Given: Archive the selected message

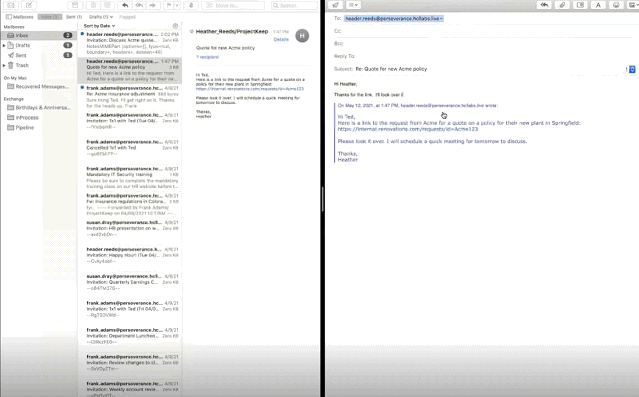Looking at the screenshot, I should tap(75, 5).
